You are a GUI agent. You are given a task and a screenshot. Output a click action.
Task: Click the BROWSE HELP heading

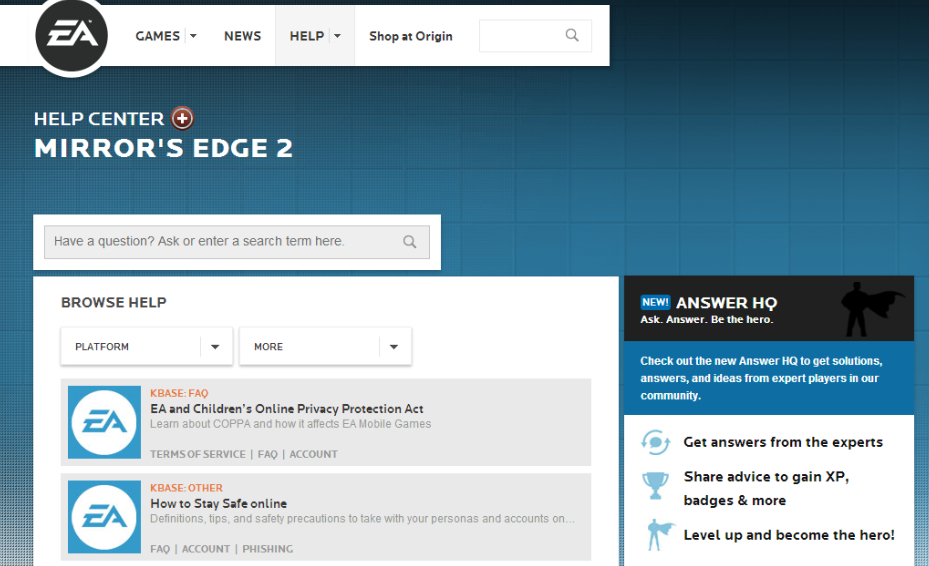click(x=114, y=302)
